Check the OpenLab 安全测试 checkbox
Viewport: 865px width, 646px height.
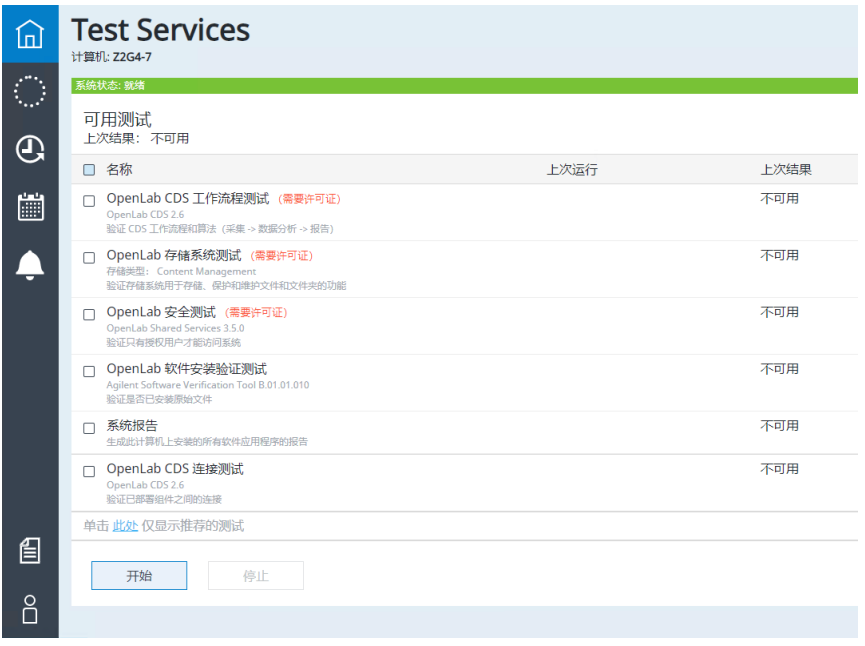89,315
